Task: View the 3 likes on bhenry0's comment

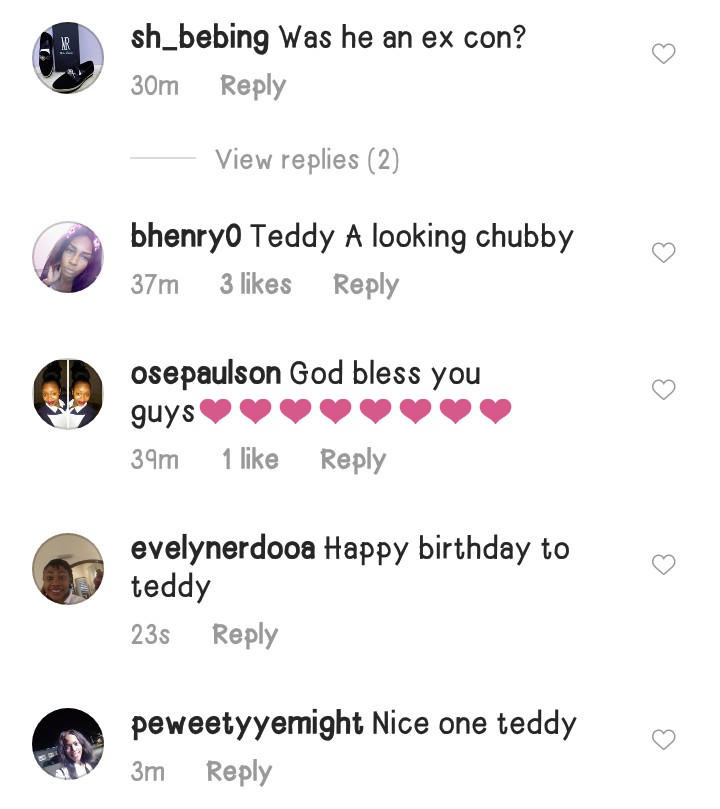Action: pos(256,285)
